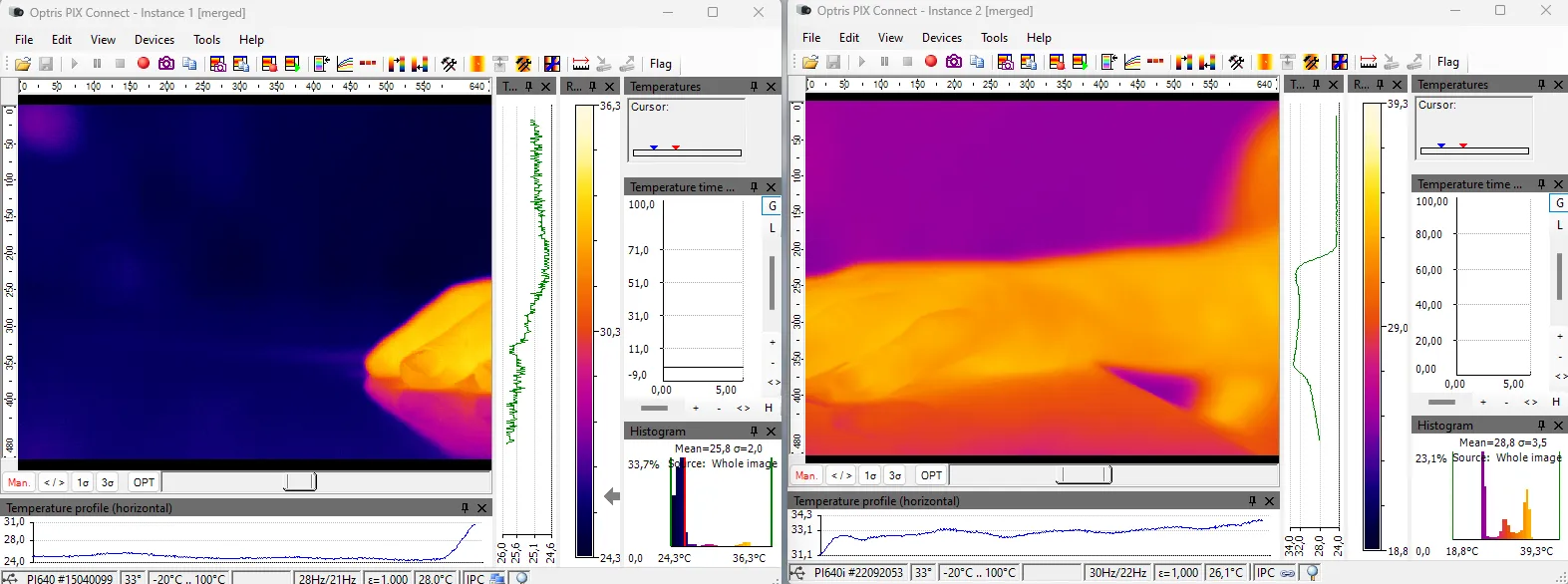This screenshot has height=584, width=1568.
Task: Take a snapshot with Instance 1 camera icon
Action: (166, 64)
